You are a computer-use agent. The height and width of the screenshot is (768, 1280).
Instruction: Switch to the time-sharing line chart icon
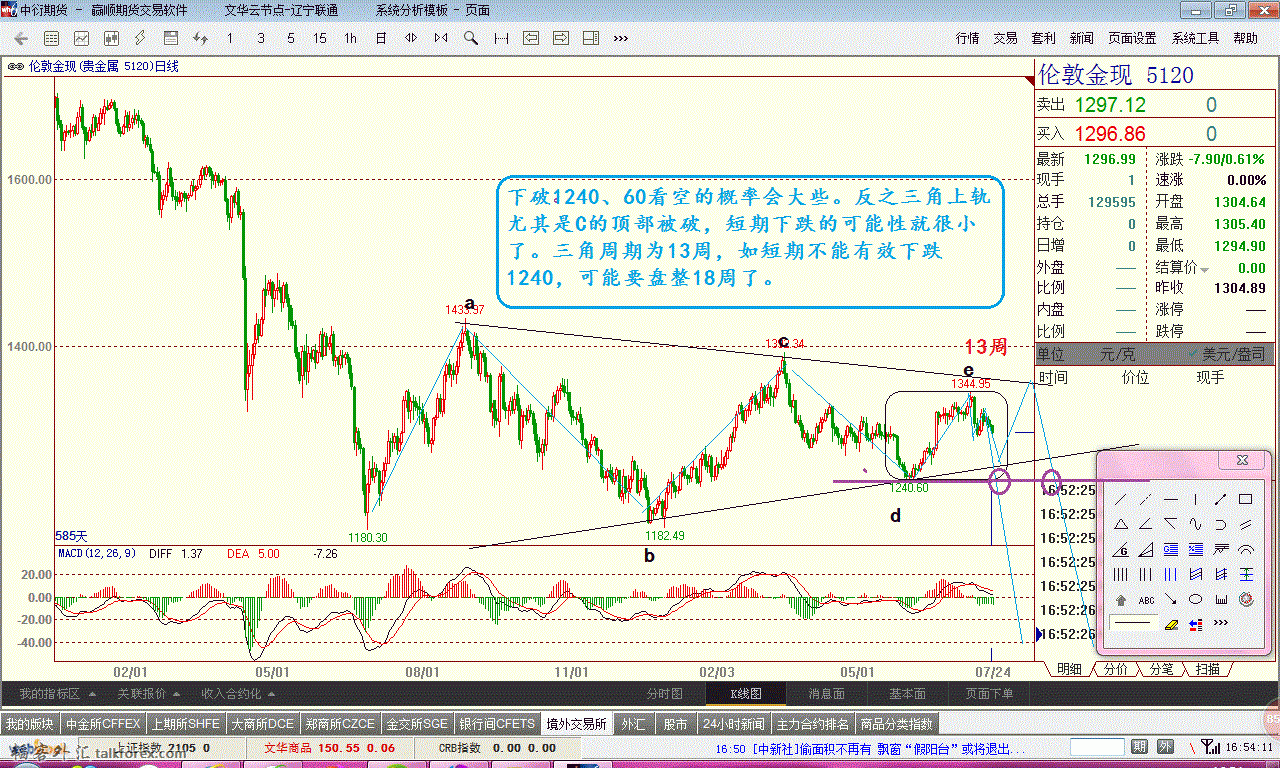[x=81, y=38]
